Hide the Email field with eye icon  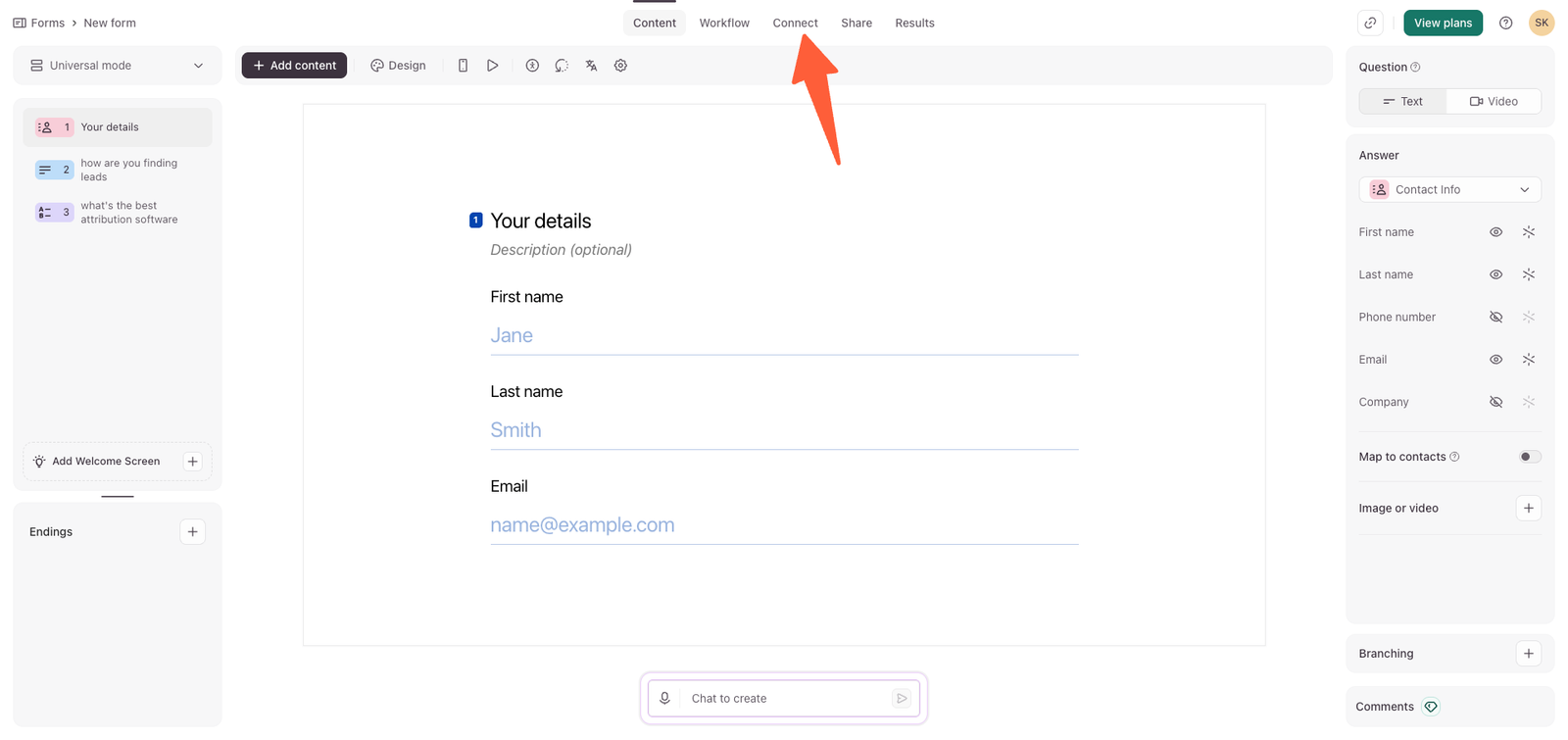tap(1495, 360)
